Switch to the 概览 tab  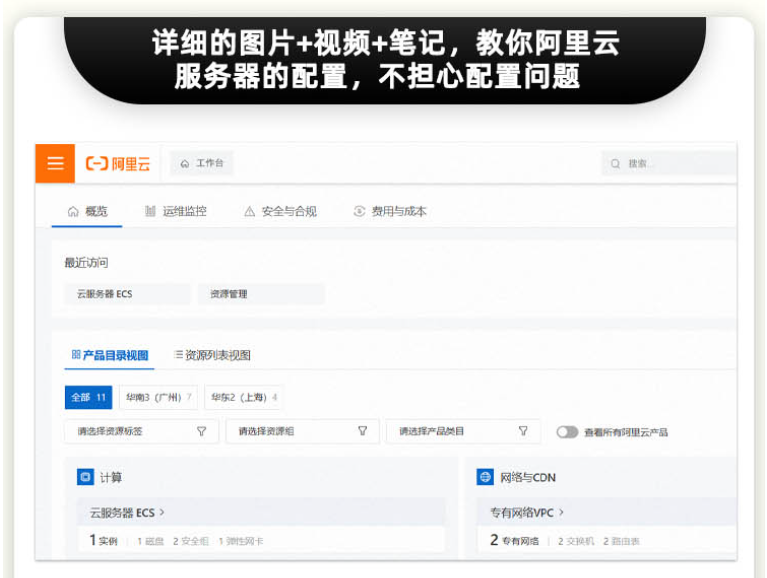pos(87,211)
